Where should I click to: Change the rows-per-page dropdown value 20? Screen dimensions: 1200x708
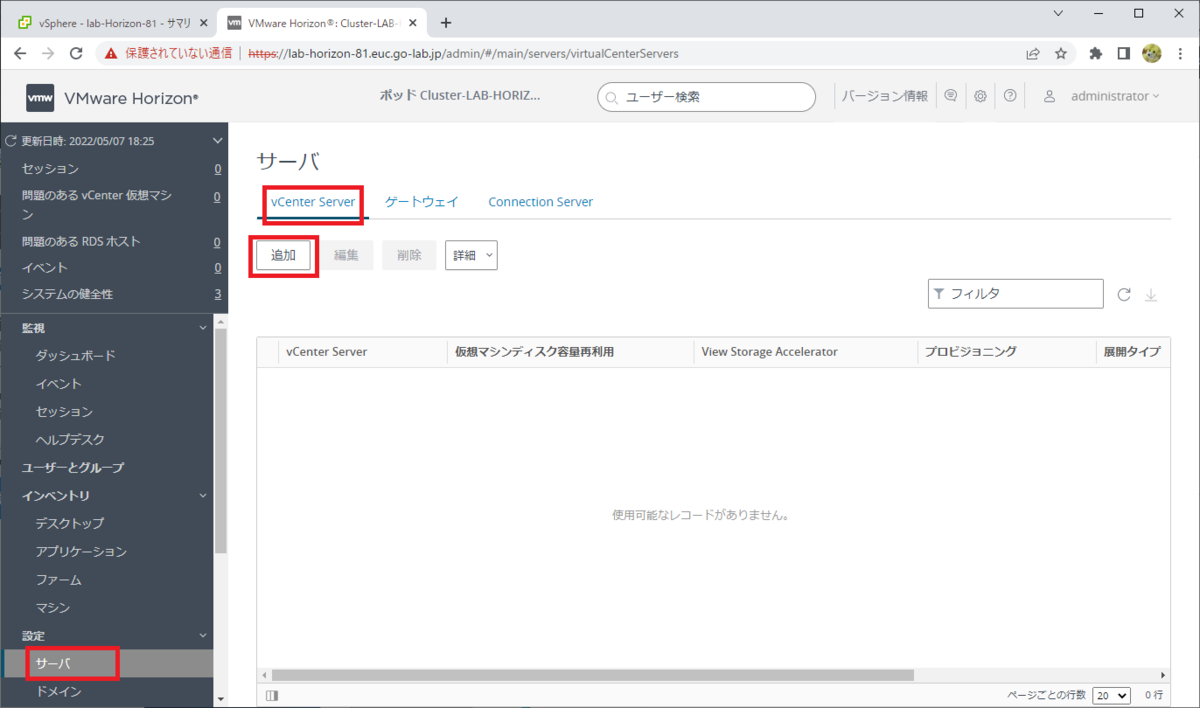coord(1111,695)
